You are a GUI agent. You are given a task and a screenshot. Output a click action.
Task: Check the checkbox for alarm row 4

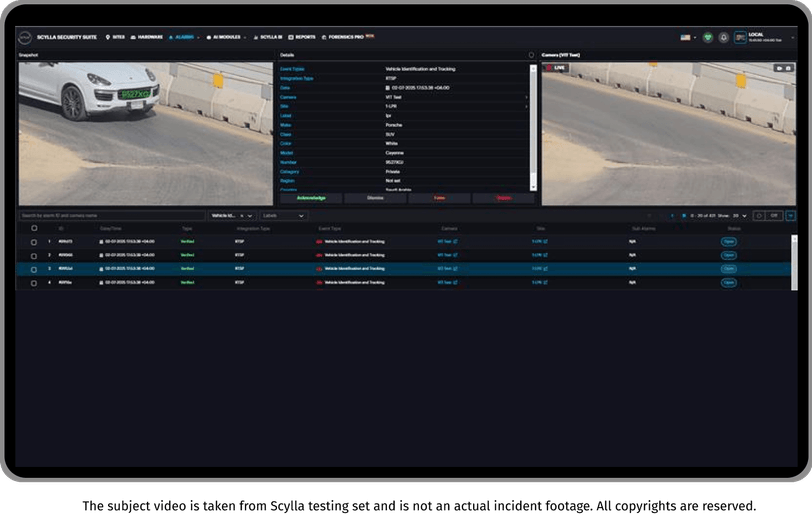[x=34, y=283]
